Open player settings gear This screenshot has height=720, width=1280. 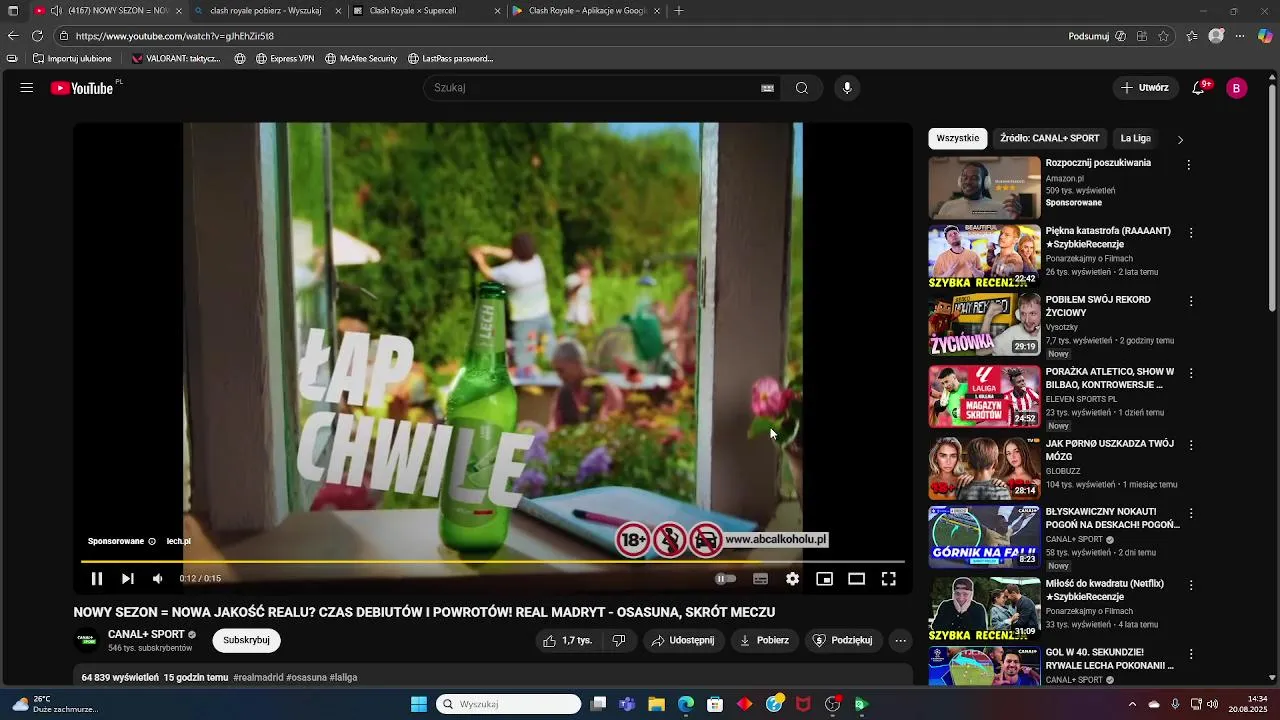click(792, 578)
